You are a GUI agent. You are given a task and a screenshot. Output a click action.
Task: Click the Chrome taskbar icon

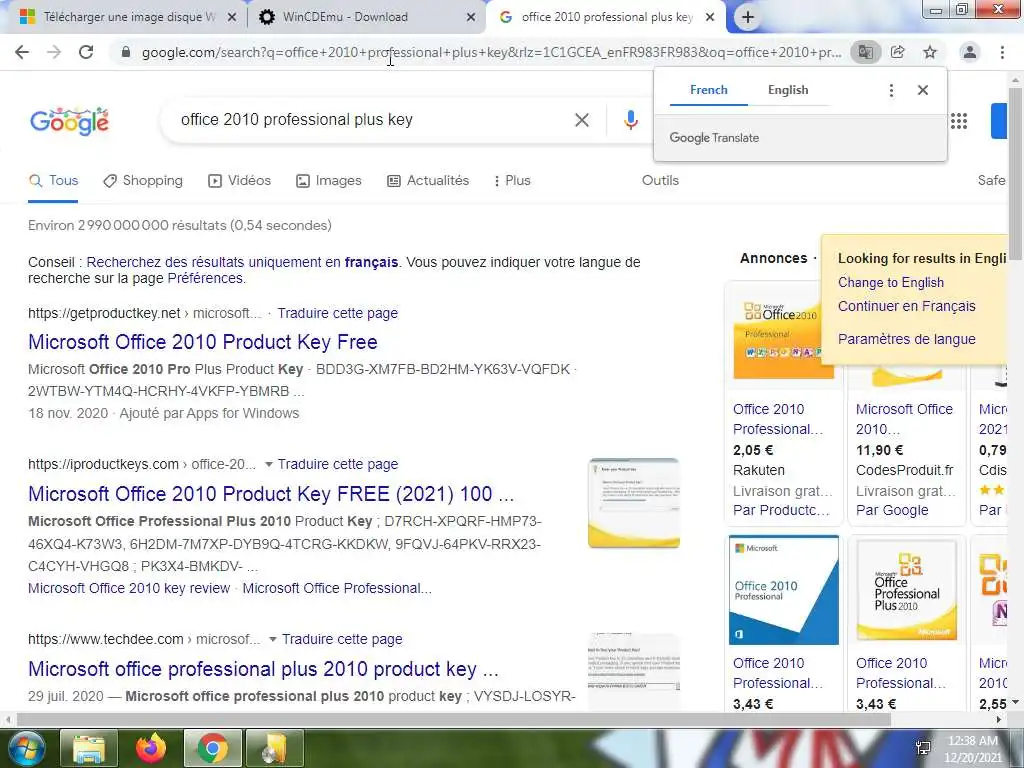pyautogui.click(x=212, y=748)
